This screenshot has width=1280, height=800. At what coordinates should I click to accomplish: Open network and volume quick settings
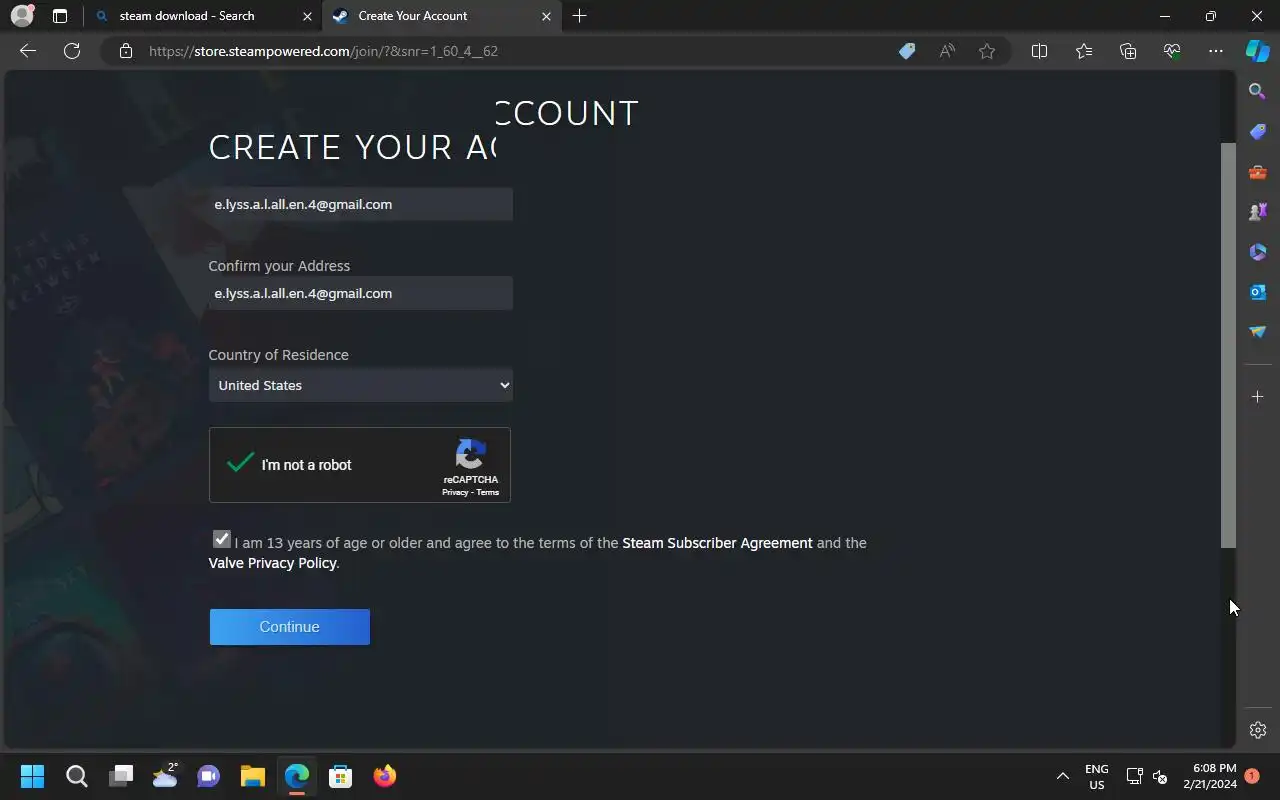(x=1147, y=776)
